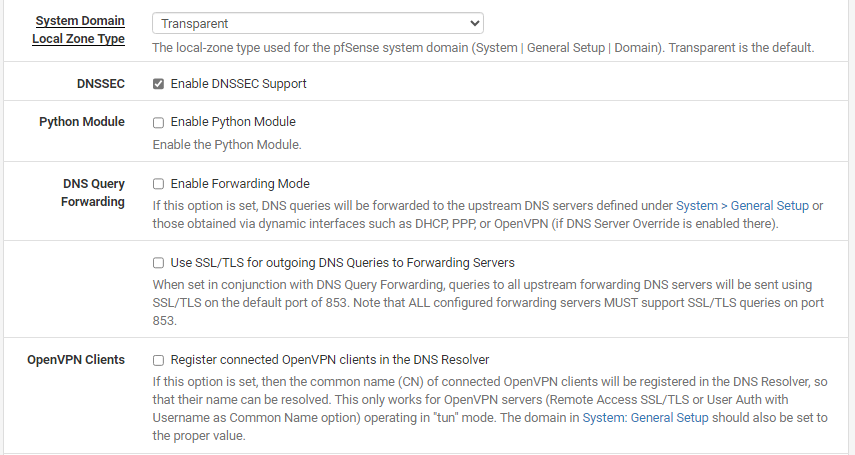Enable the Python Module checkbox
This screenshot has width=855, height=455.
pos(158,122)
